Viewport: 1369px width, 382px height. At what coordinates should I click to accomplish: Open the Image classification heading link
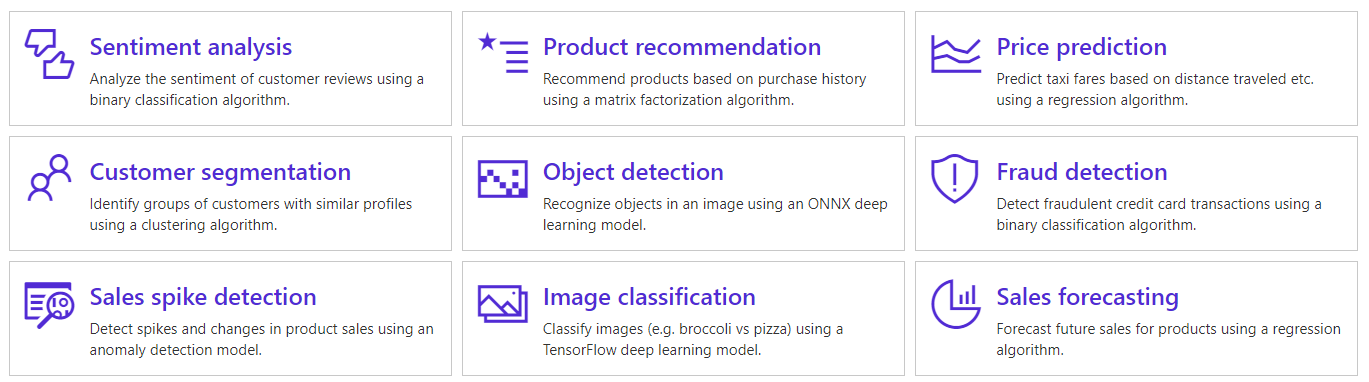(x=649, y=297)
